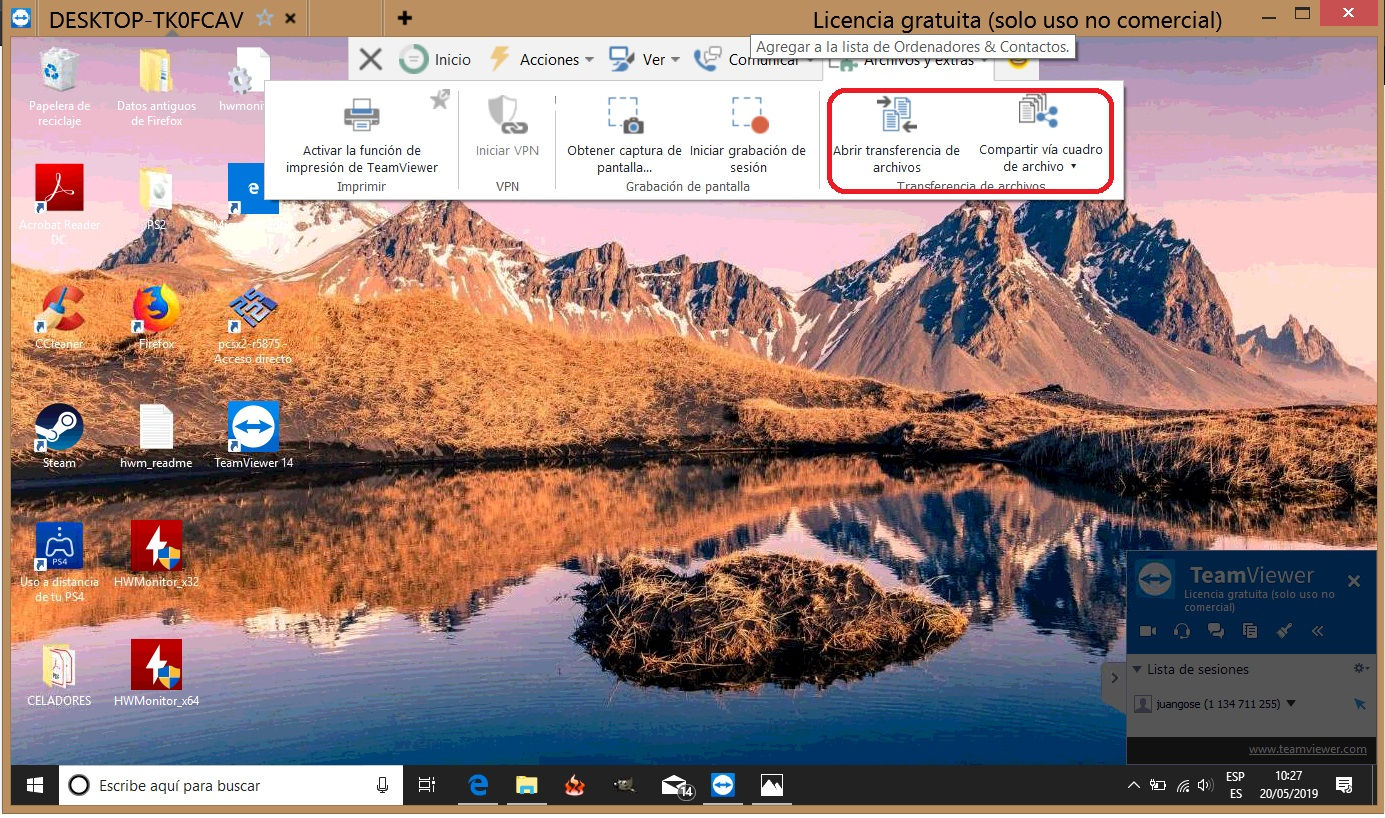Expand the juangose session dropdown arrow
Image resolution: width=1385 pixels, height=818 pixels.
click(1291, 704)
